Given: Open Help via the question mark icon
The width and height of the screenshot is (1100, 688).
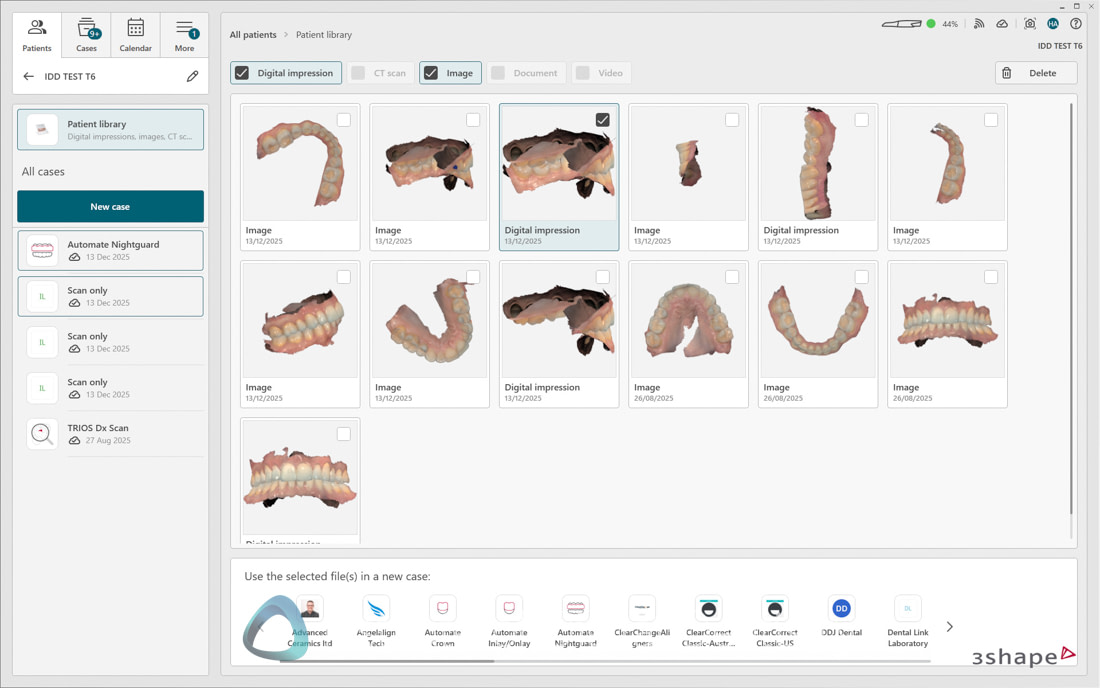Looking at the screenshot, I should click(x=1076, y=23).
